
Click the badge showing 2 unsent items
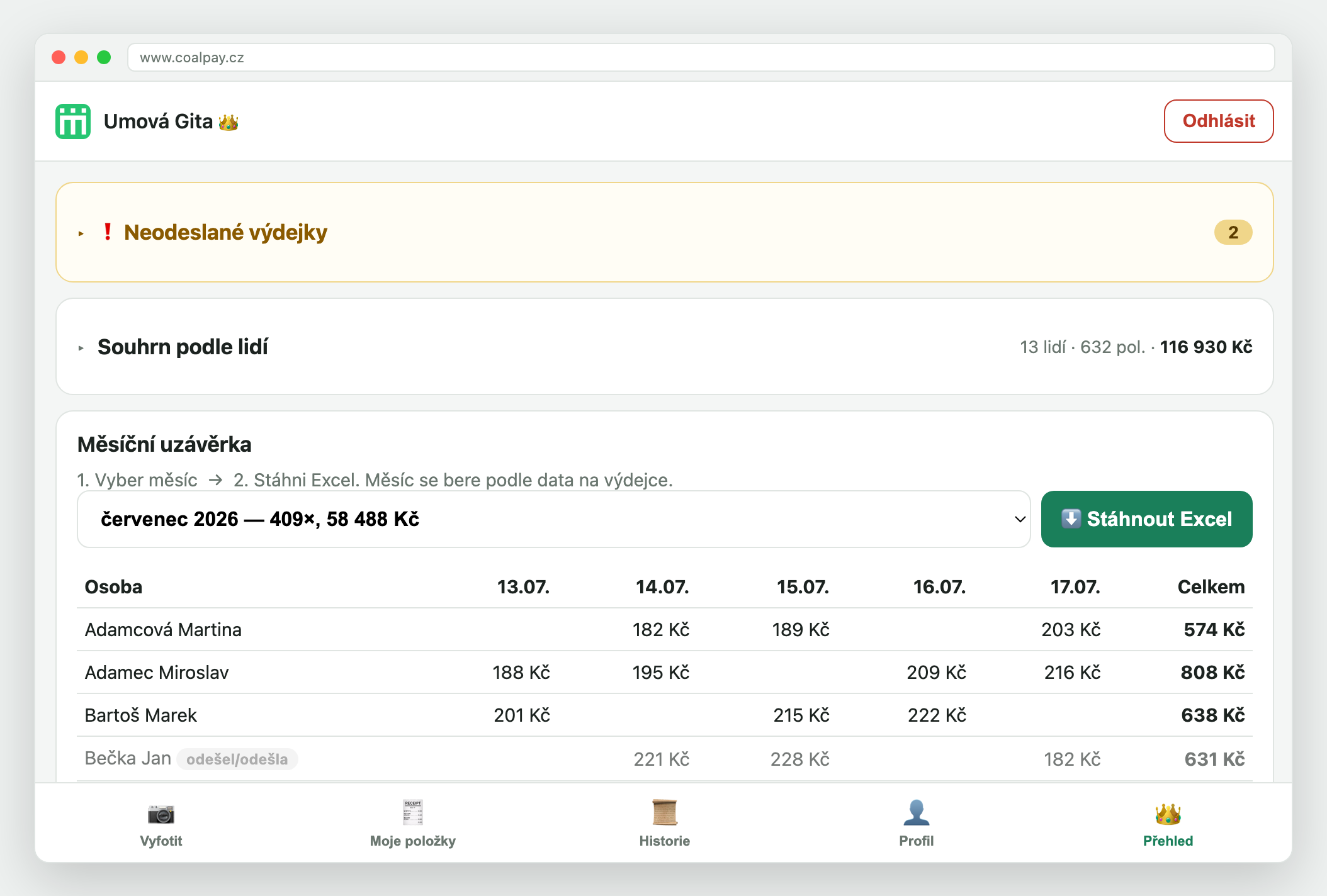(1233, 232)
